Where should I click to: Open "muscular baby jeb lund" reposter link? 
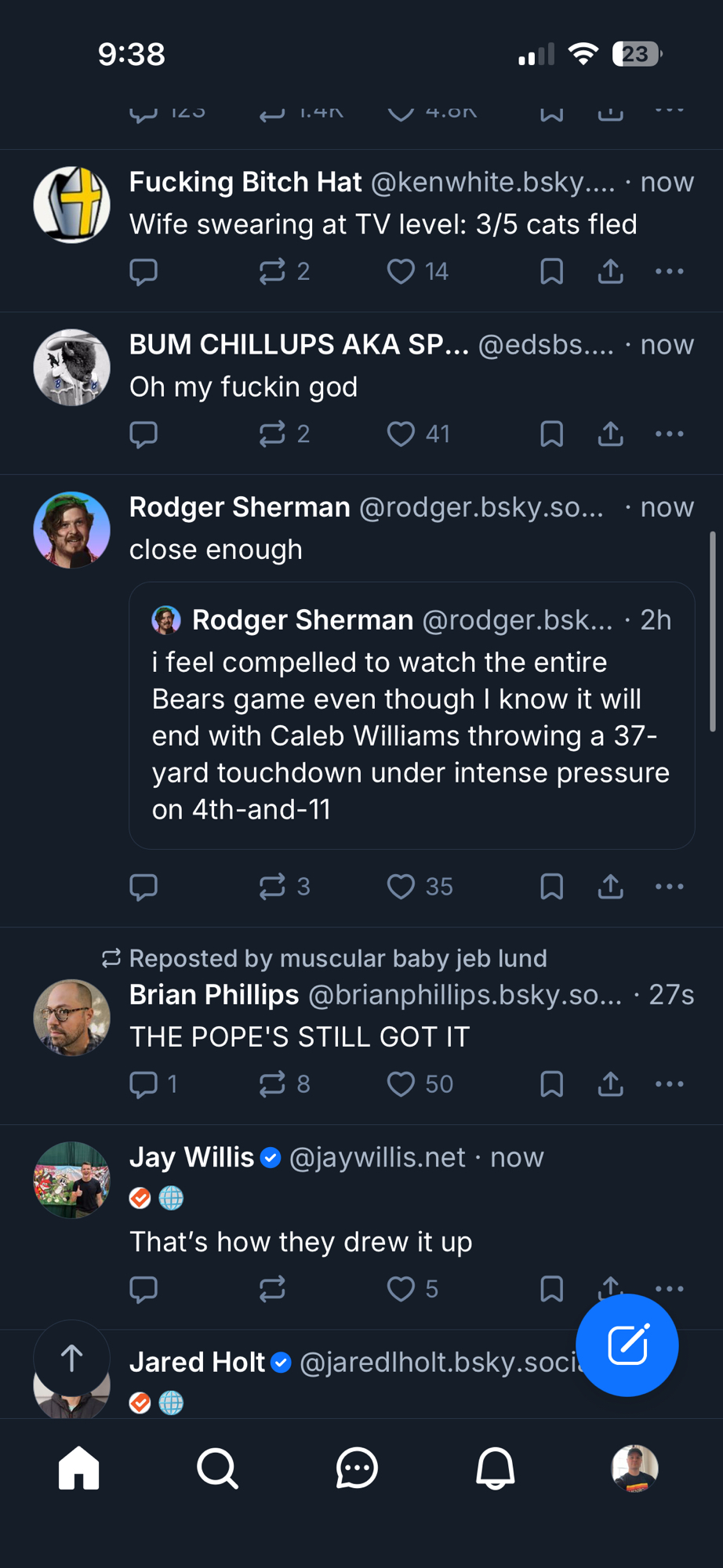point(413,958)
